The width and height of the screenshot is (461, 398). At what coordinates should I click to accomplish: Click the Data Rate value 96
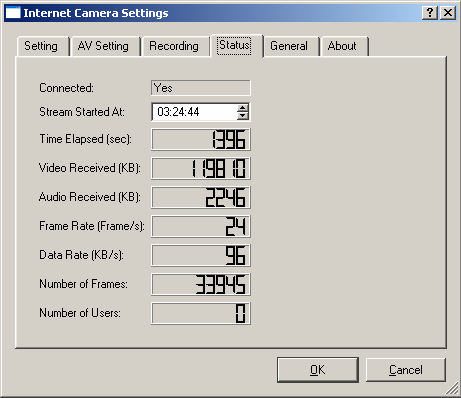point(201,255)
